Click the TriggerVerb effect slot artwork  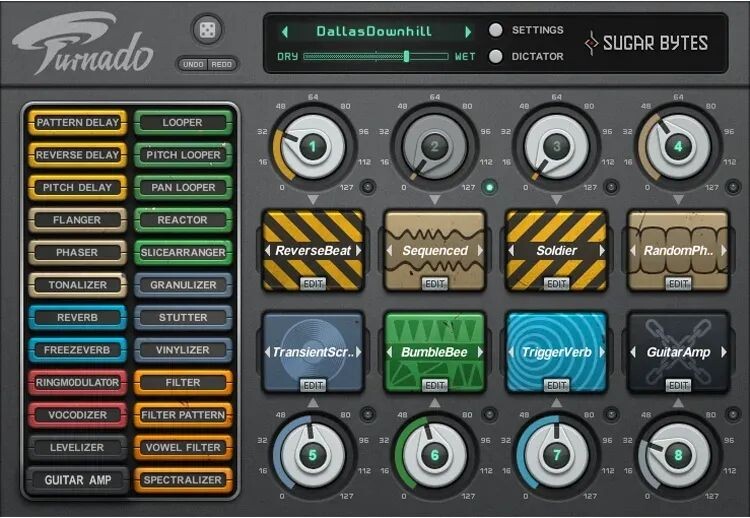[x=556, y=352]
